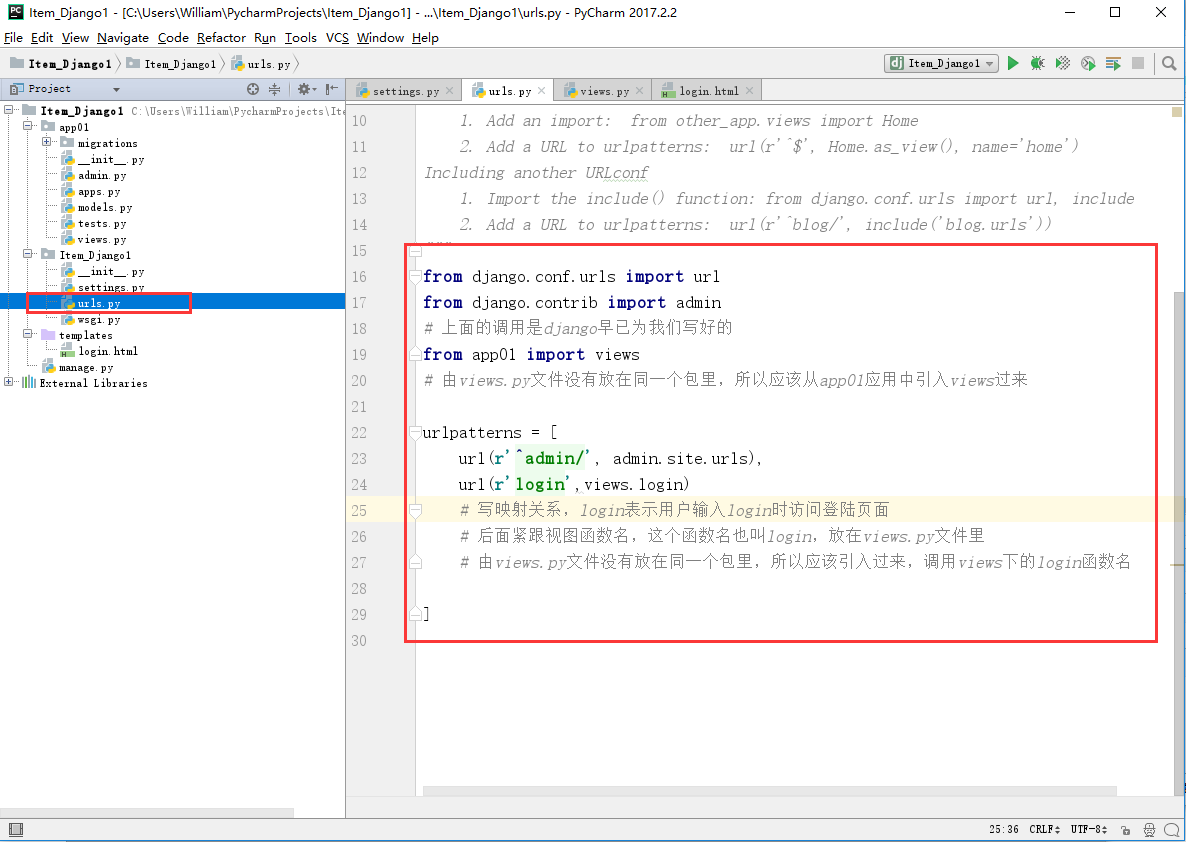
Task: Place cursor on line 24 views.login
Action: (636, 484)
